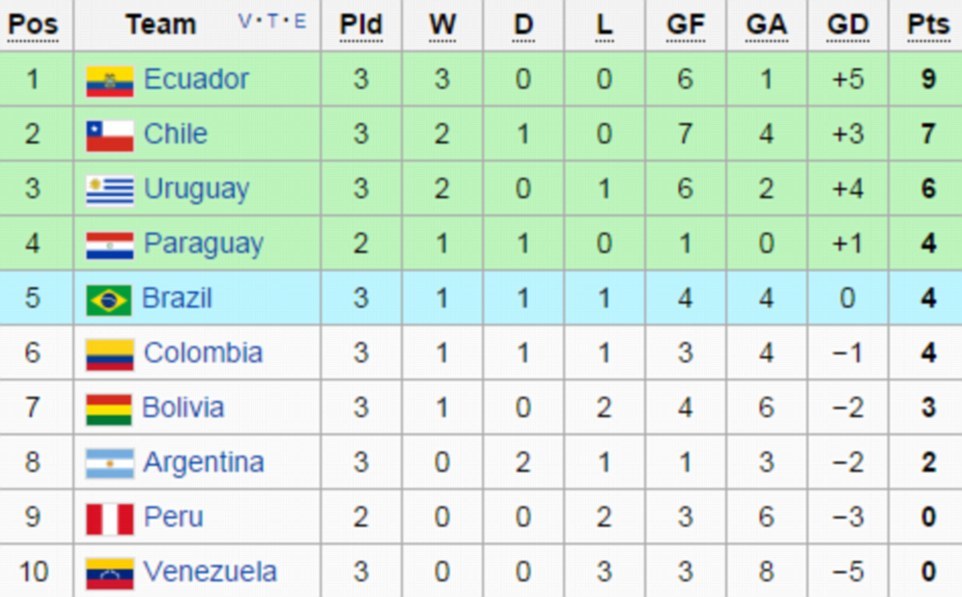The height and width of the screenshot is (597, 962).
Task: Click the Pts column header
Action: (x=928, y=24)
